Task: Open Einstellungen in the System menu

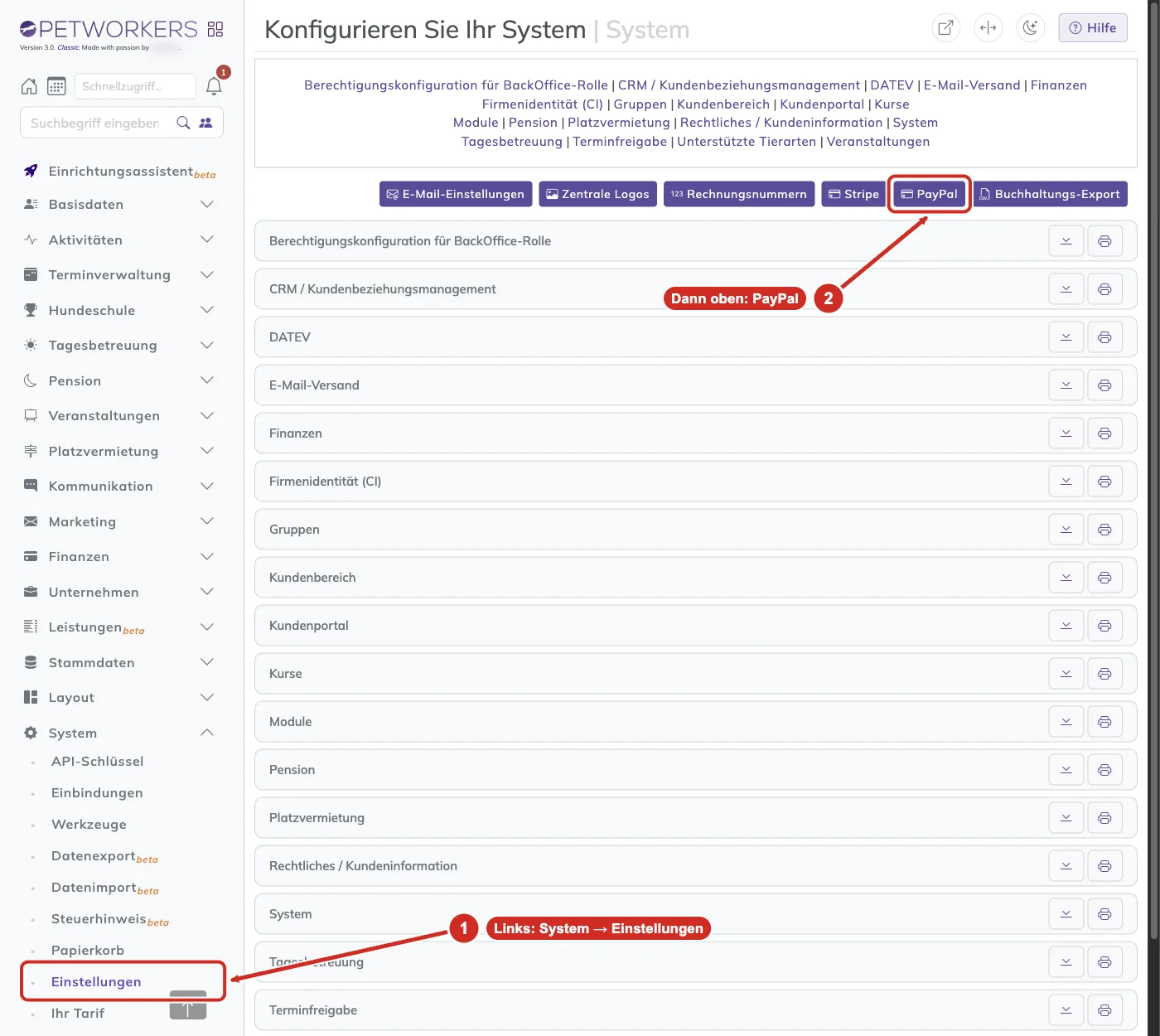Action: tap(96, 982)
